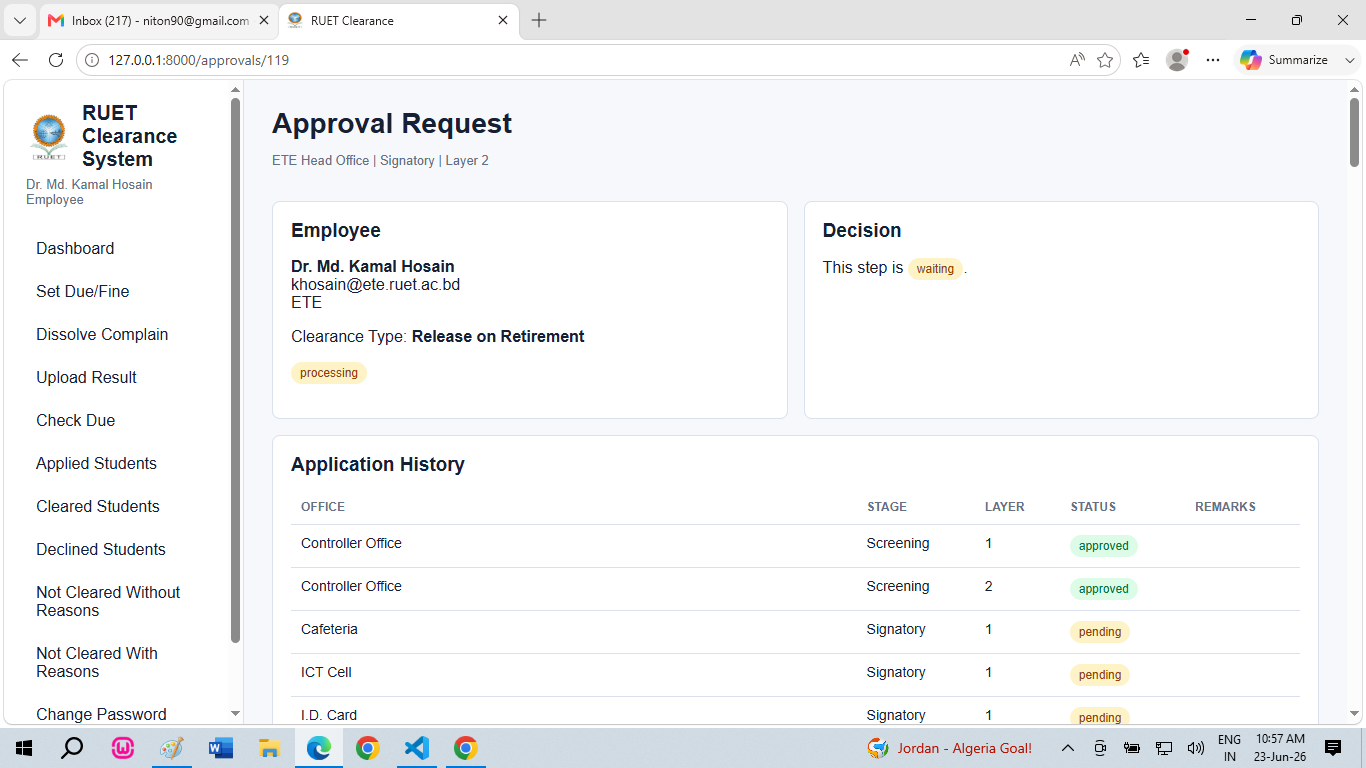The height and width of the screenshot is (768, 1366).
Task: Open Check Due in the sidebar
Action: (x=76, y=420)
